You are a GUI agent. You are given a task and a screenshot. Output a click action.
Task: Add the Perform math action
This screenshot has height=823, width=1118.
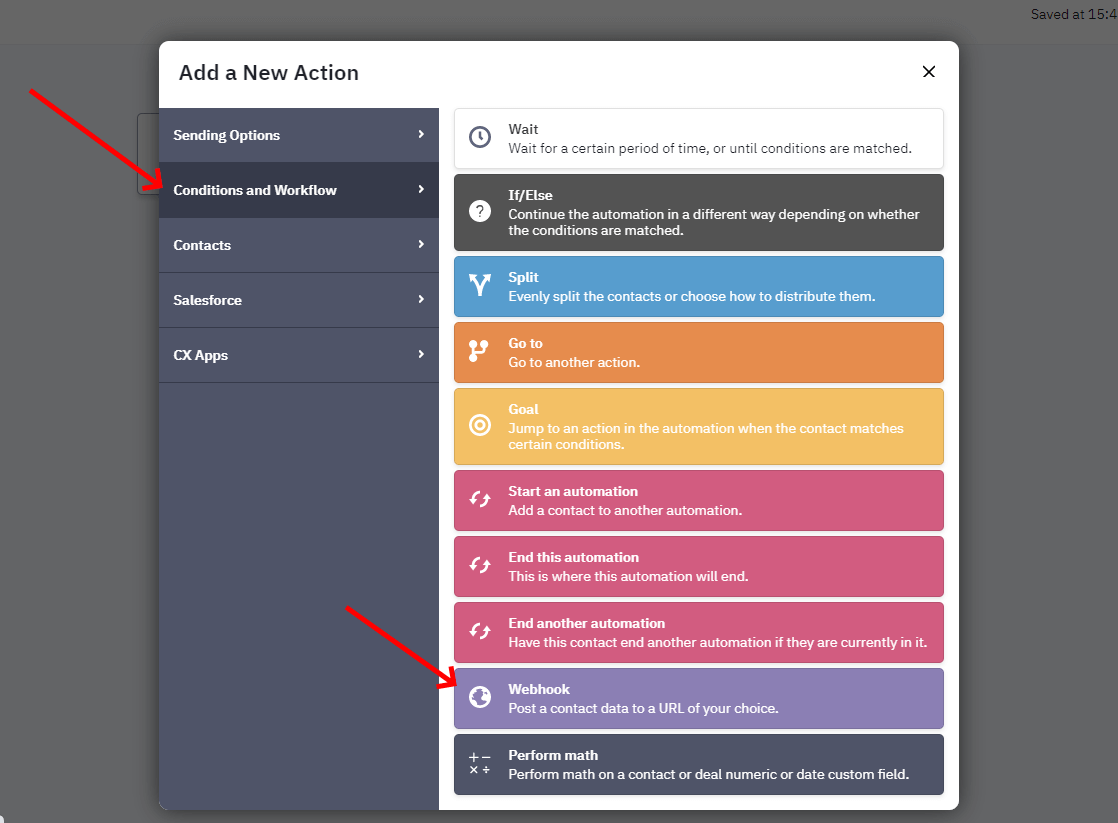point(698,764)
